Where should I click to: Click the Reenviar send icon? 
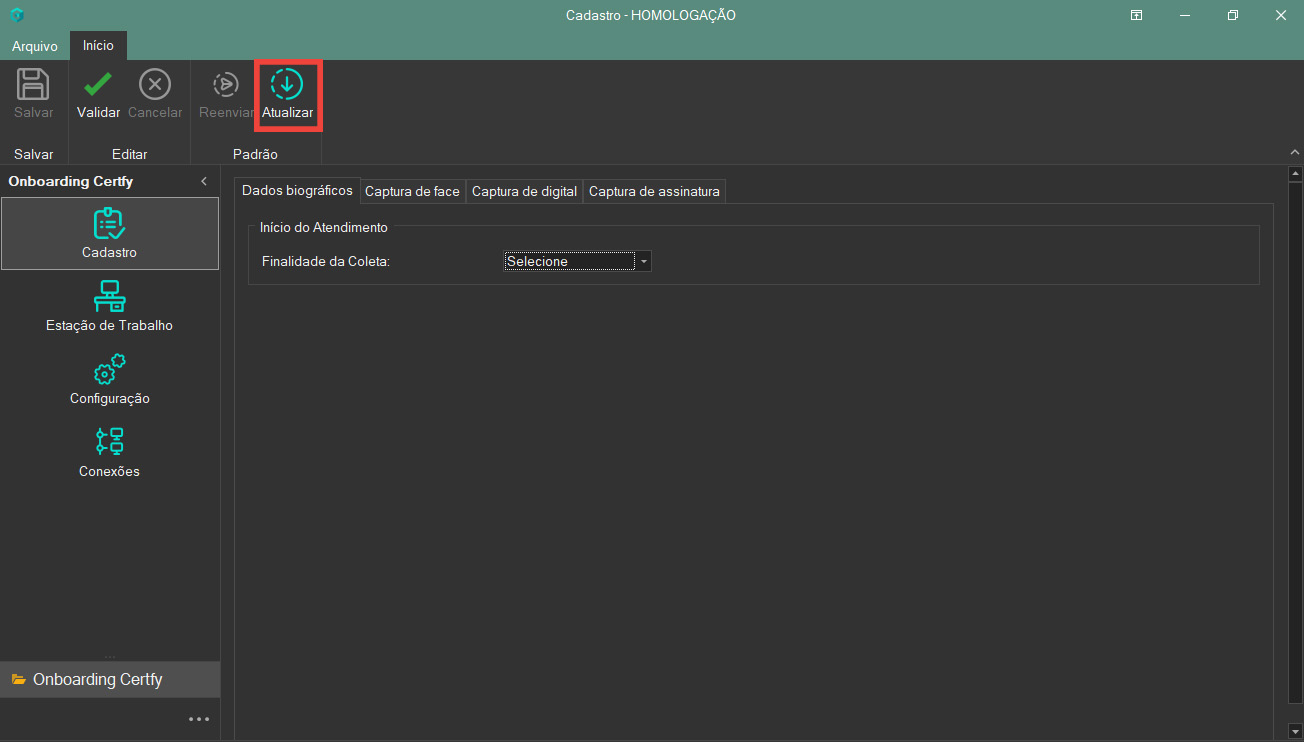226,85
